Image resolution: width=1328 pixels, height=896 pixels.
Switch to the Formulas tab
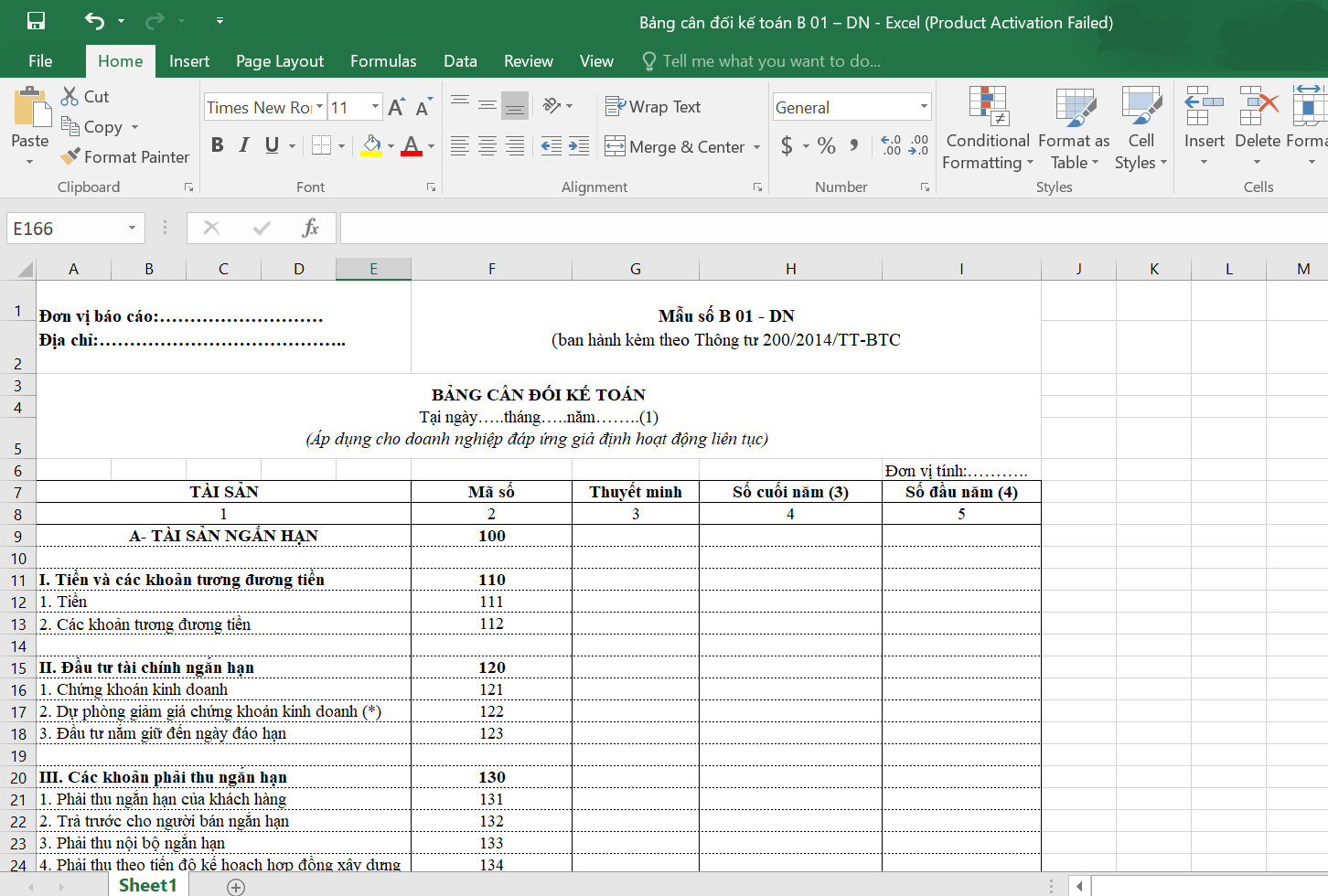pyautogui.click(x=383, y=61)
